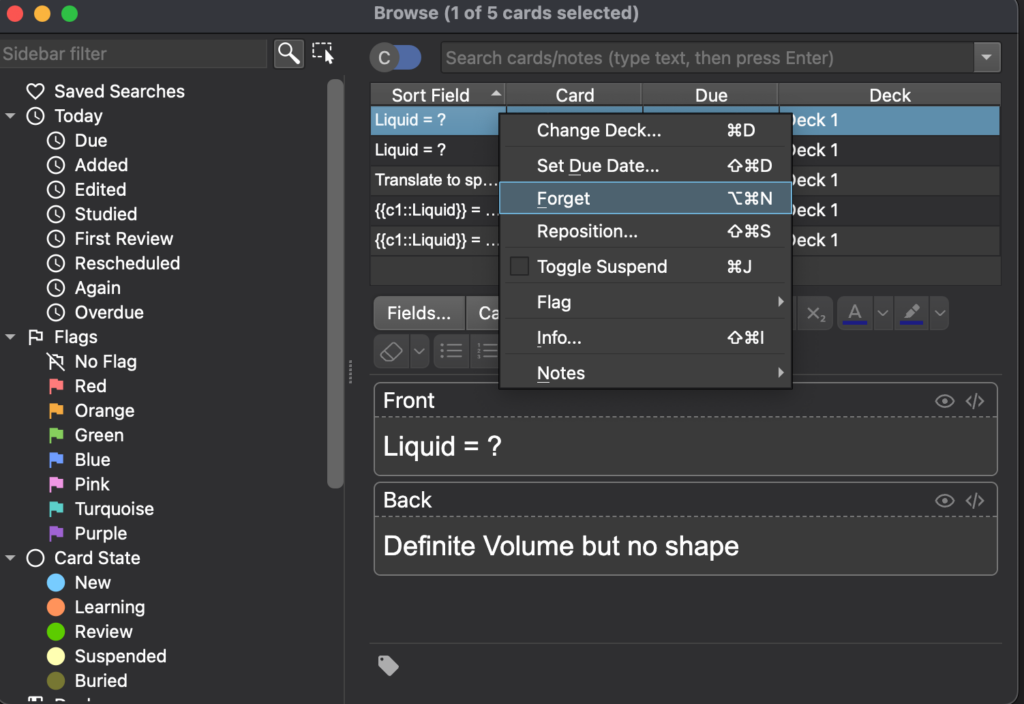Viewport: 1024px width, 704px height.
Task: Select the Translate to sp… card row
Action: pos(435,180)
